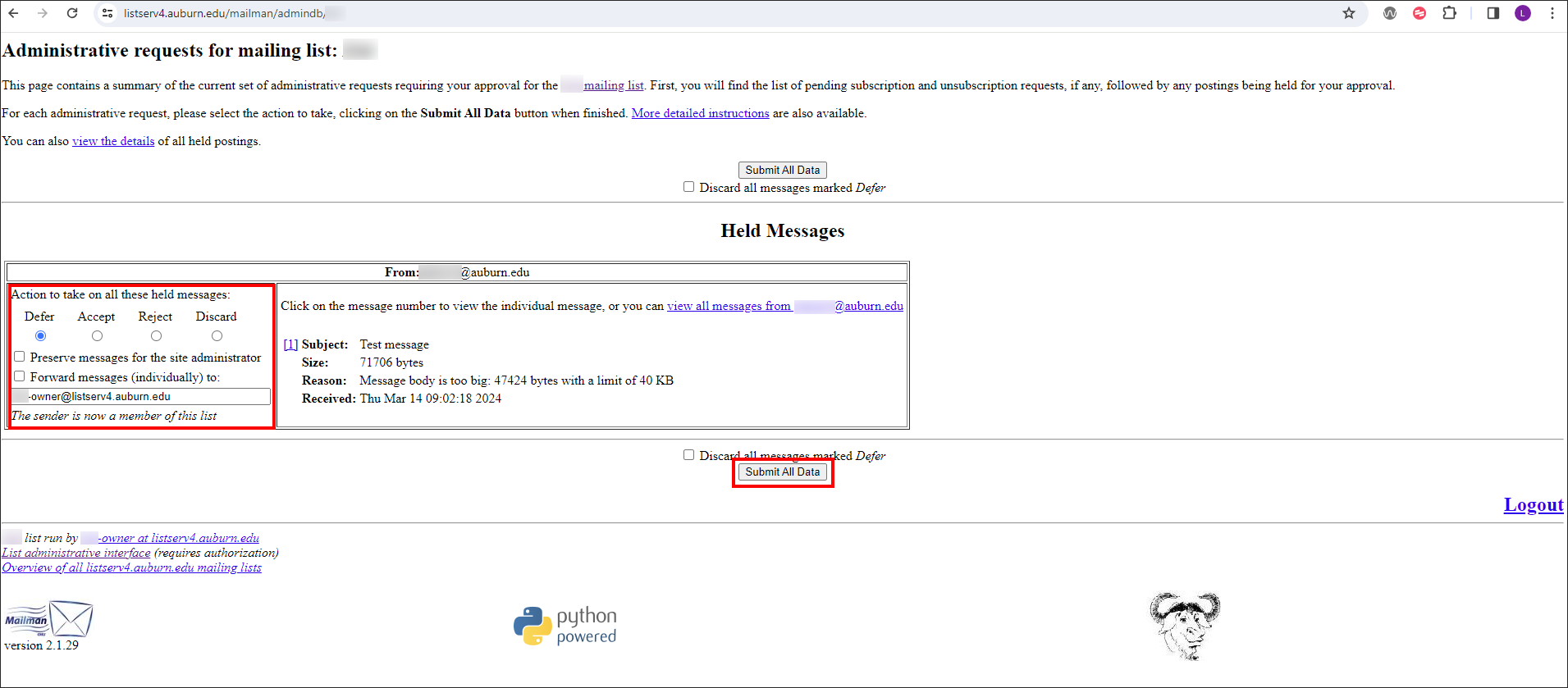The height and width of the screenshot is (688, 1568).
Task: Click the browser forward arrow
Action: click(x=43, y=13)
